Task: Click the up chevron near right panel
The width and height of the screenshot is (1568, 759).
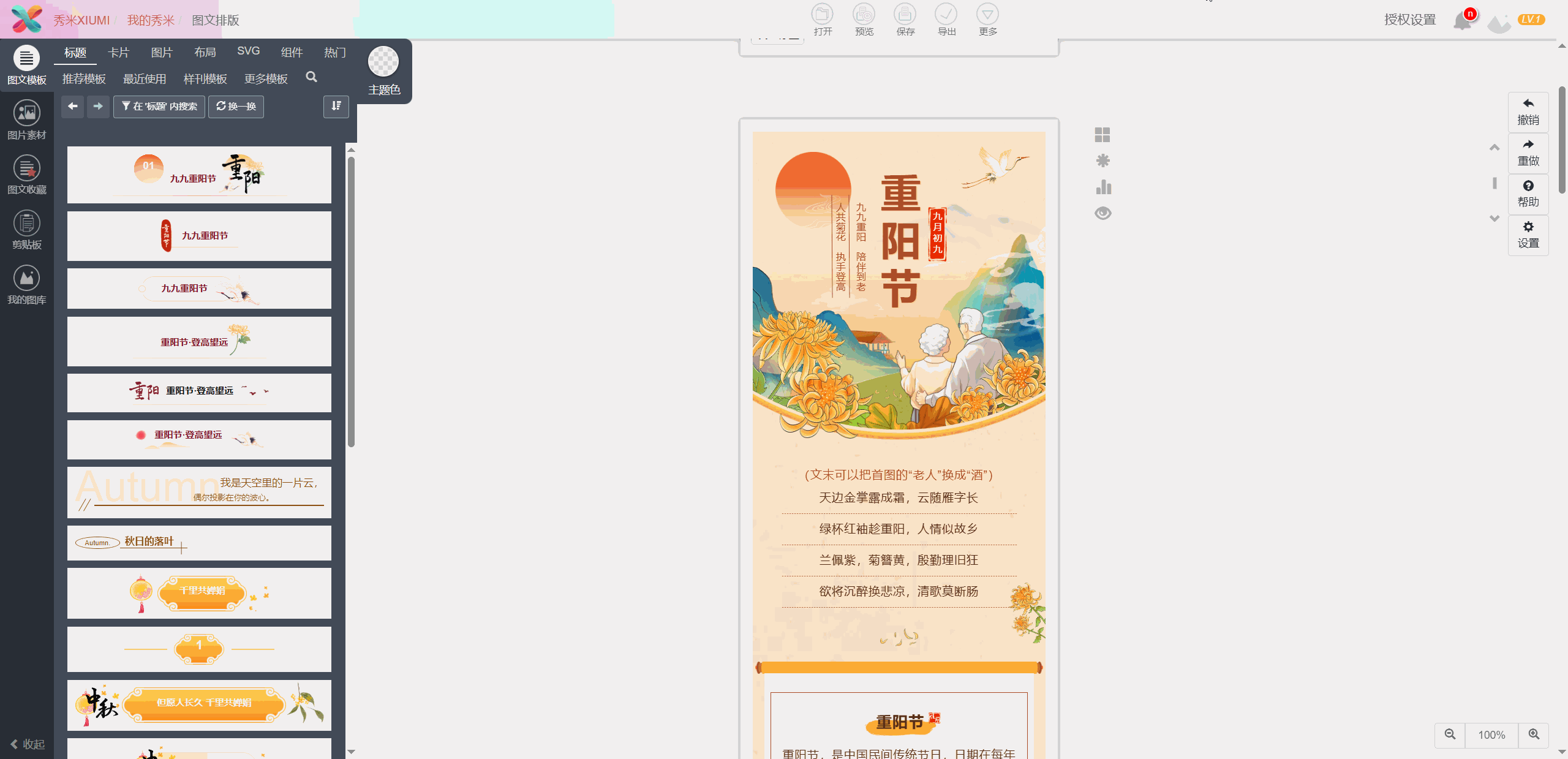Action: tap(1494, 148)
